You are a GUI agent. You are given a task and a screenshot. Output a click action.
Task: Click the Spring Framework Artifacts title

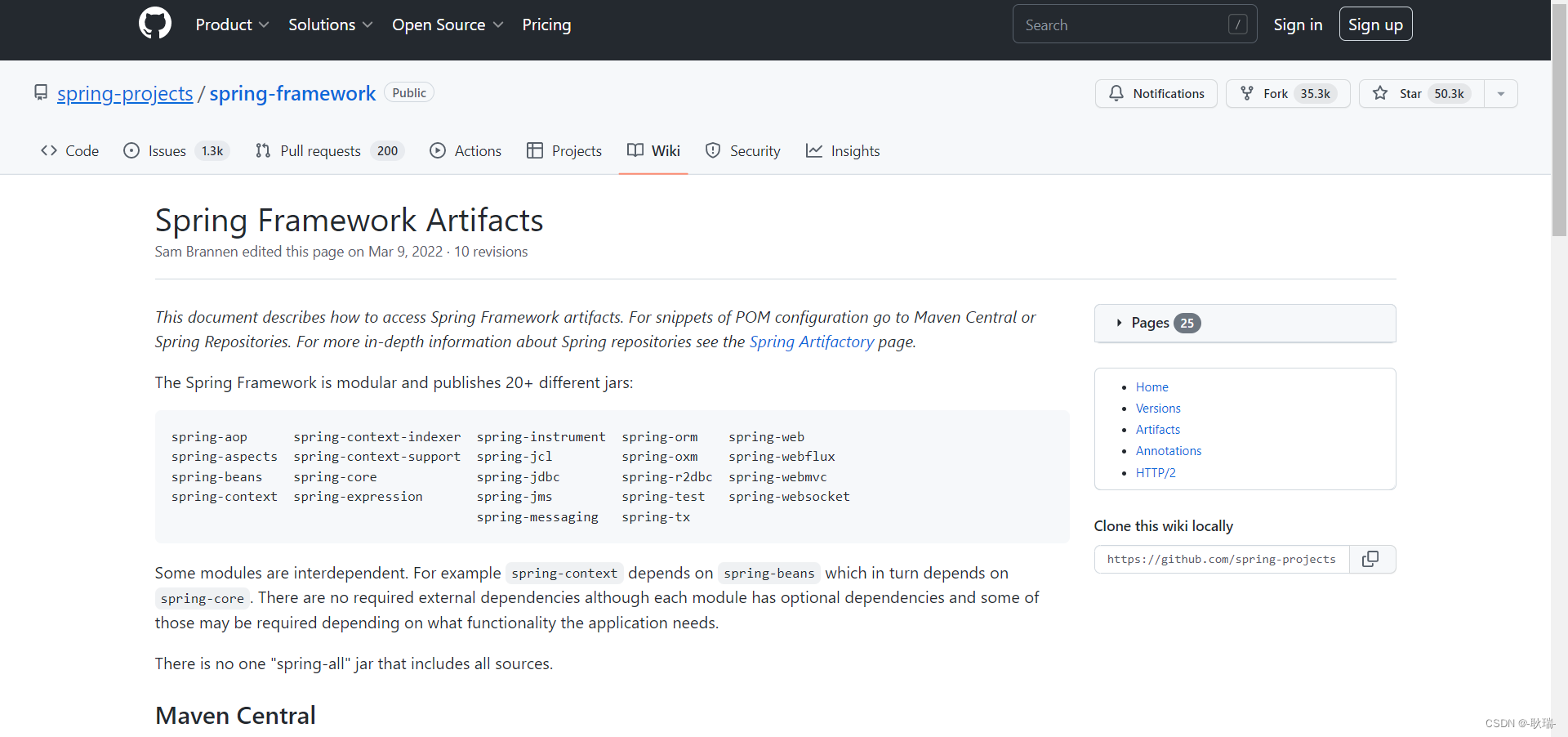click(349, 220)
